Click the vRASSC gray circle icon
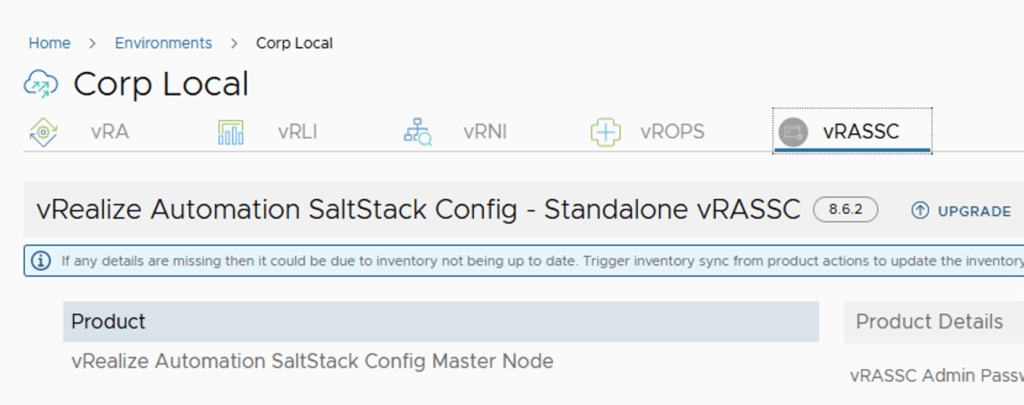Screen dimensions: 1024x405 pyautogui.click(x=793, y=132)
